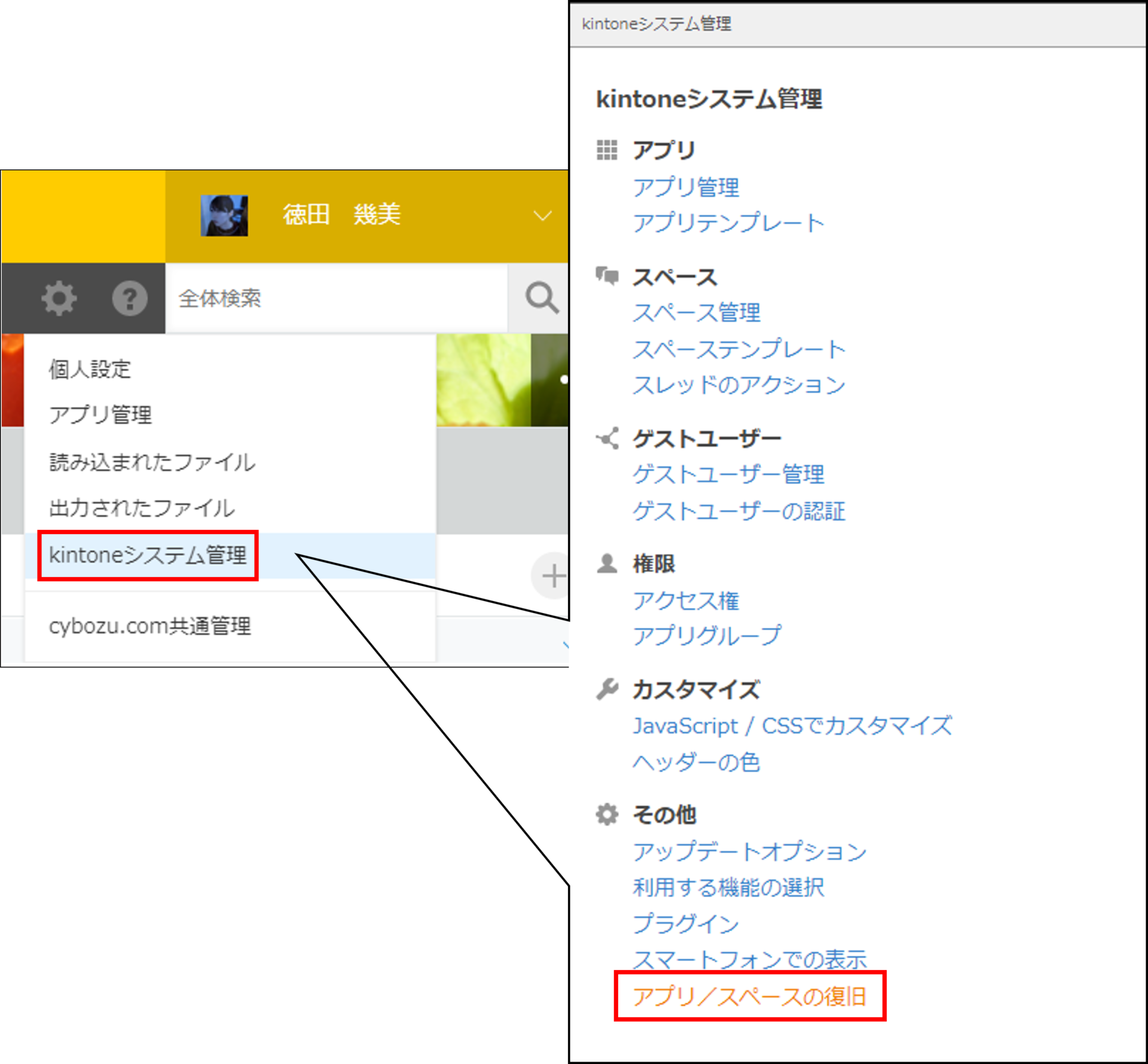Focus the 全体検索 search field
Viewport: 1148px width, 1064px height.
click(336, 298)
